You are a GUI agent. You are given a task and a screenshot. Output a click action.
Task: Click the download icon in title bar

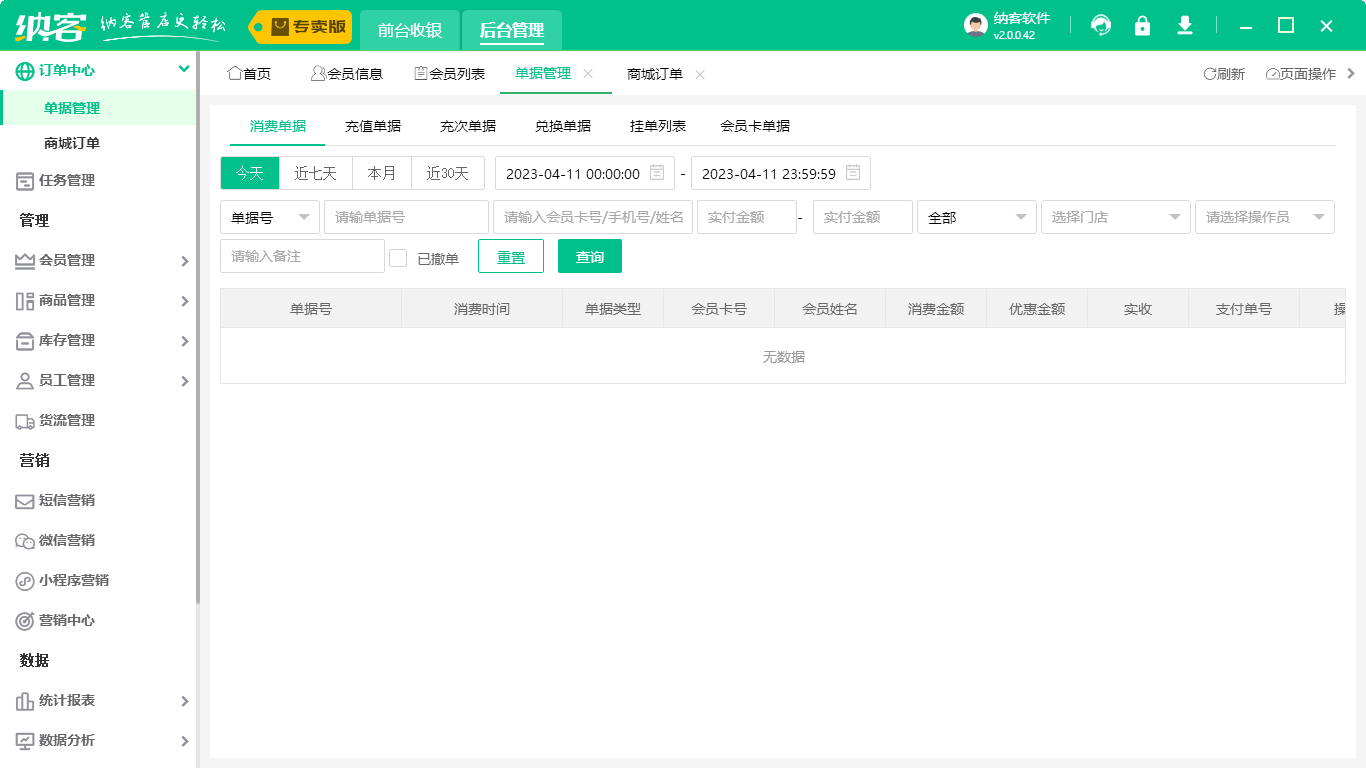[1185, 26]
